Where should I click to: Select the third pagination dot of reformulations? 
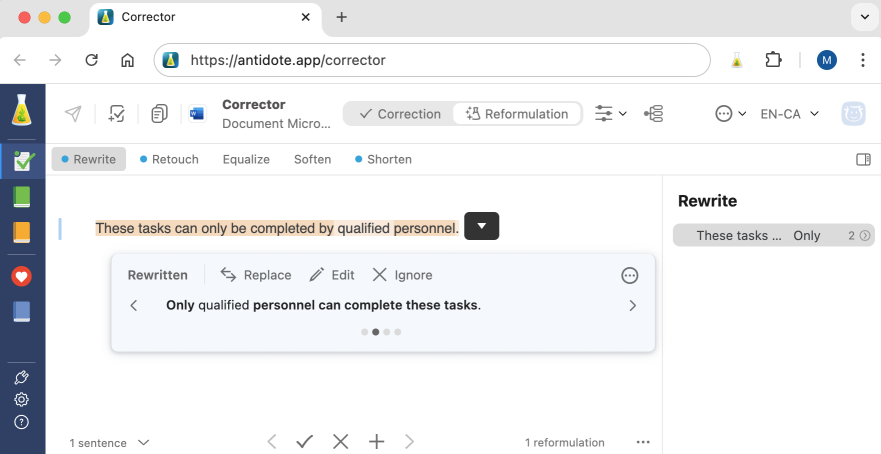(x=387, y=332)
